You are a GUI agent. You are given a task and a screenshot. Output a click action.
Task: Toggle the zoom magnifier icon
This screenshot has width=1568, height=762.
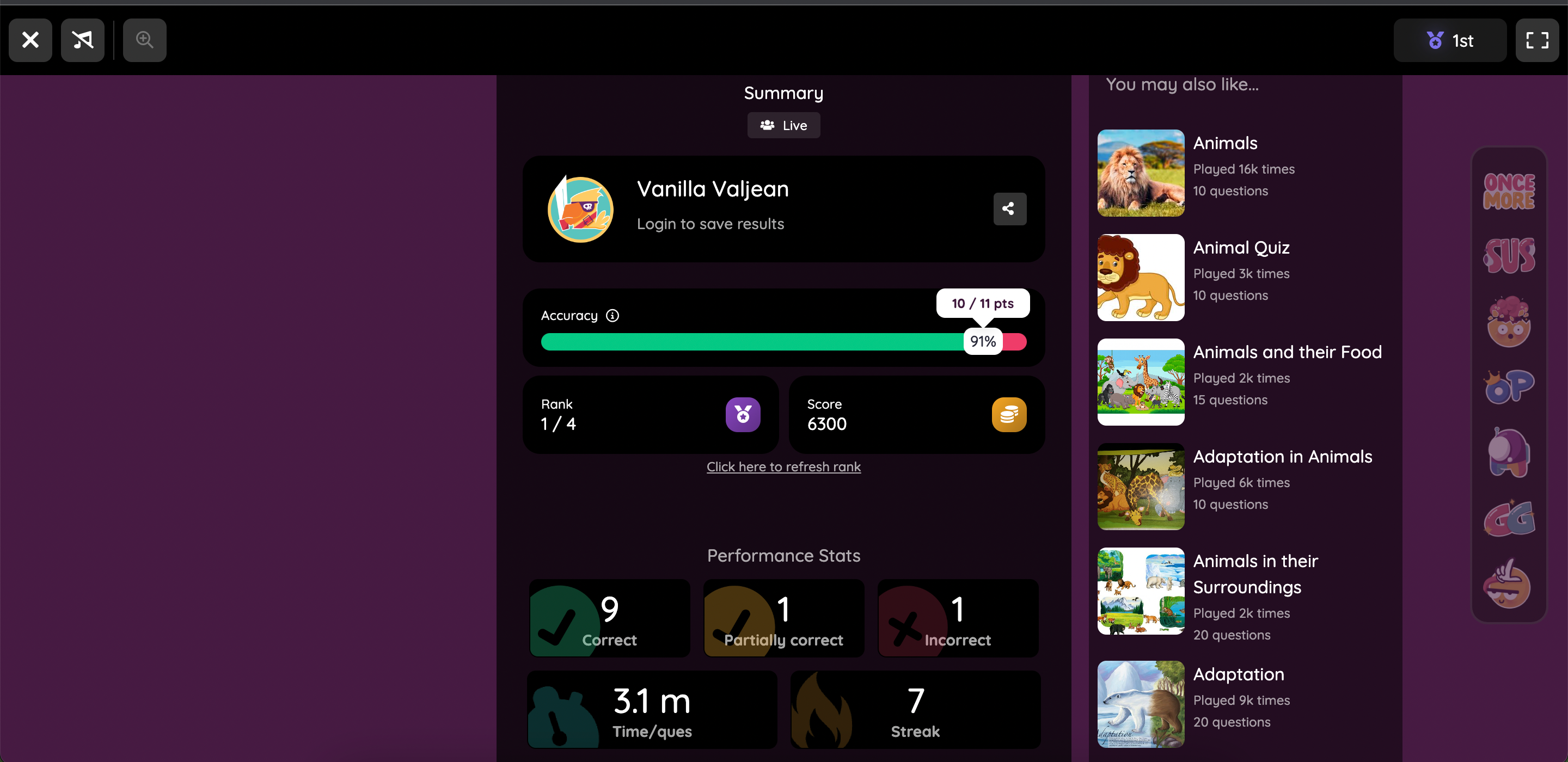pos(144,40)
